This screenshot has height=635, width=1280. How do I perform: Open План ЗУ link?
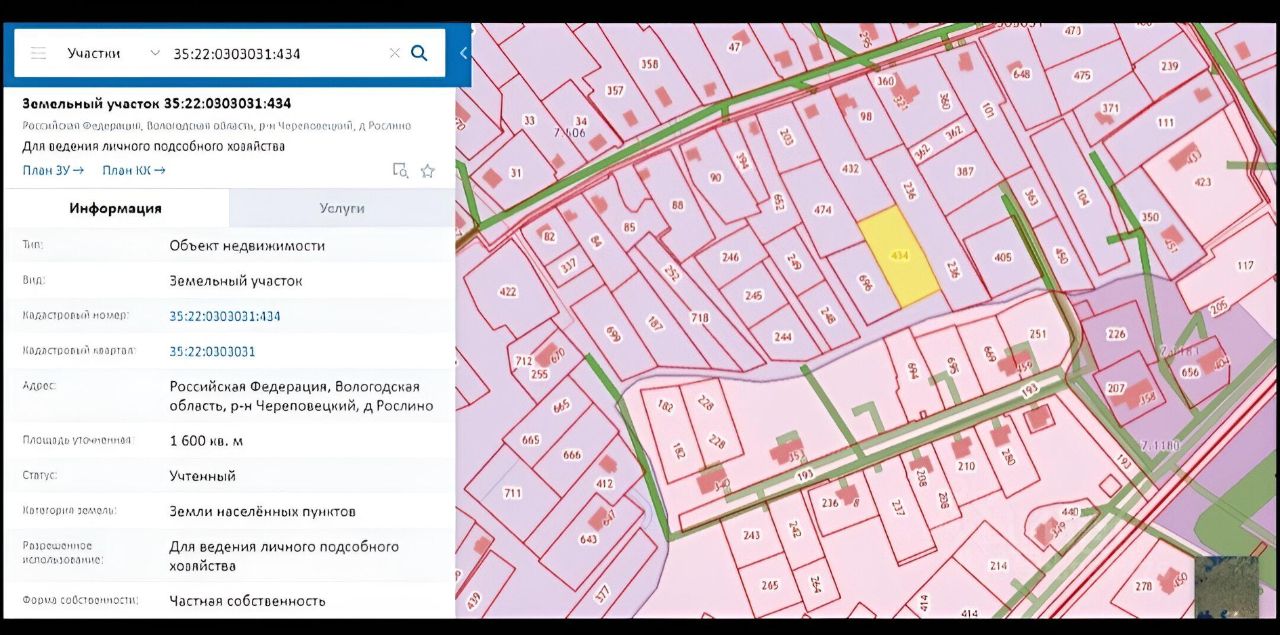pyautogui.click(x=53, y=170)
